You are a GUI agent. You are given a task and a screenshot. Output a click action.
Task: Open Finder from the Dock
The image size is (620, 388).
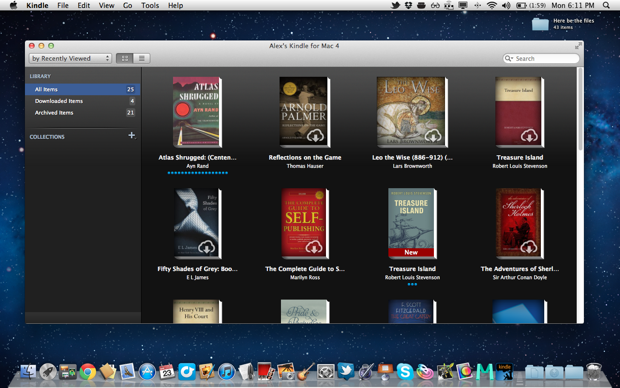[28, 372]
